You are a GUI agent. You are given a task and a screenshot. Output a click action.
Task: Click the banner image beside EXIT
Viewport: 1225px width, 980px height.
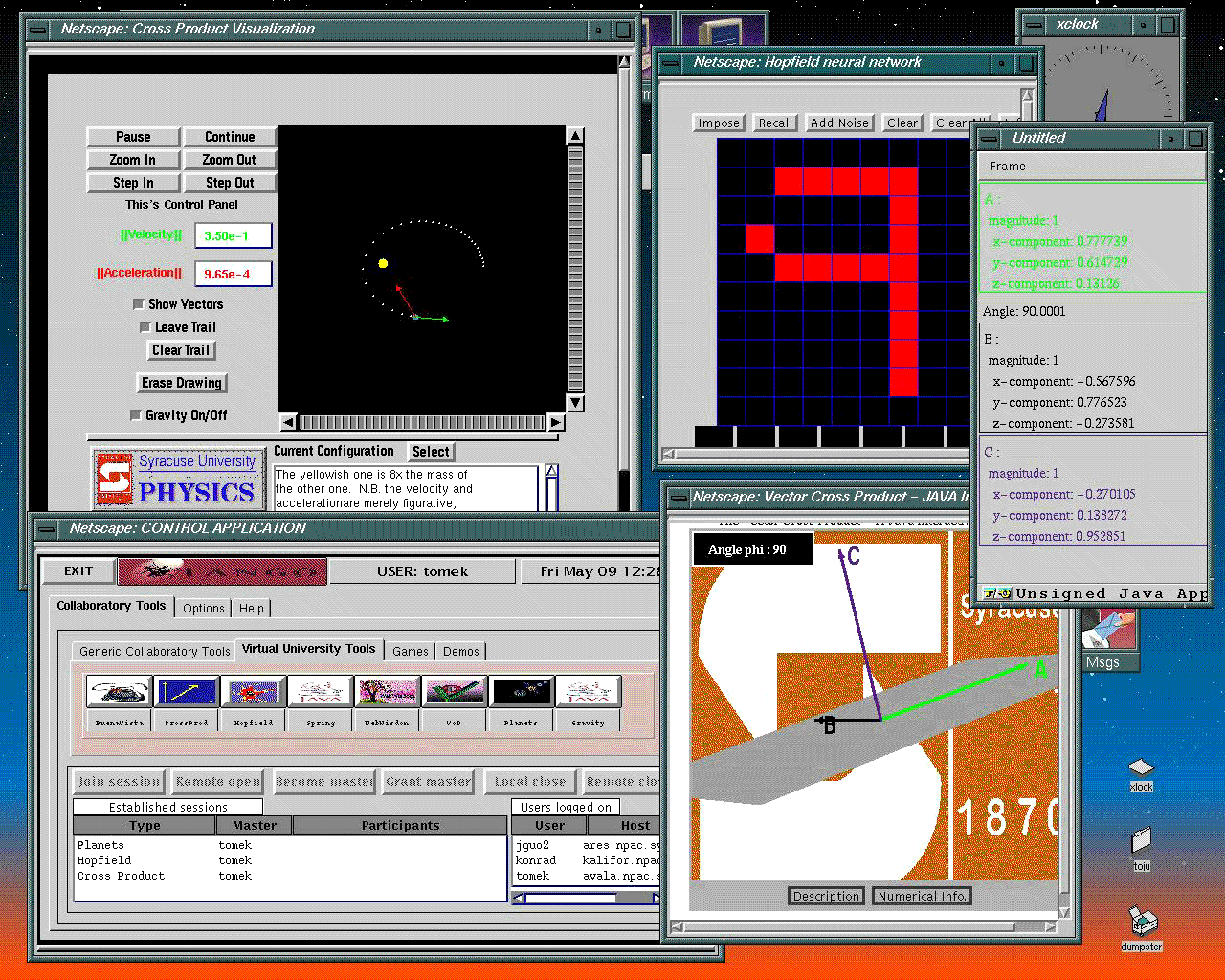[x=222, y=571]
